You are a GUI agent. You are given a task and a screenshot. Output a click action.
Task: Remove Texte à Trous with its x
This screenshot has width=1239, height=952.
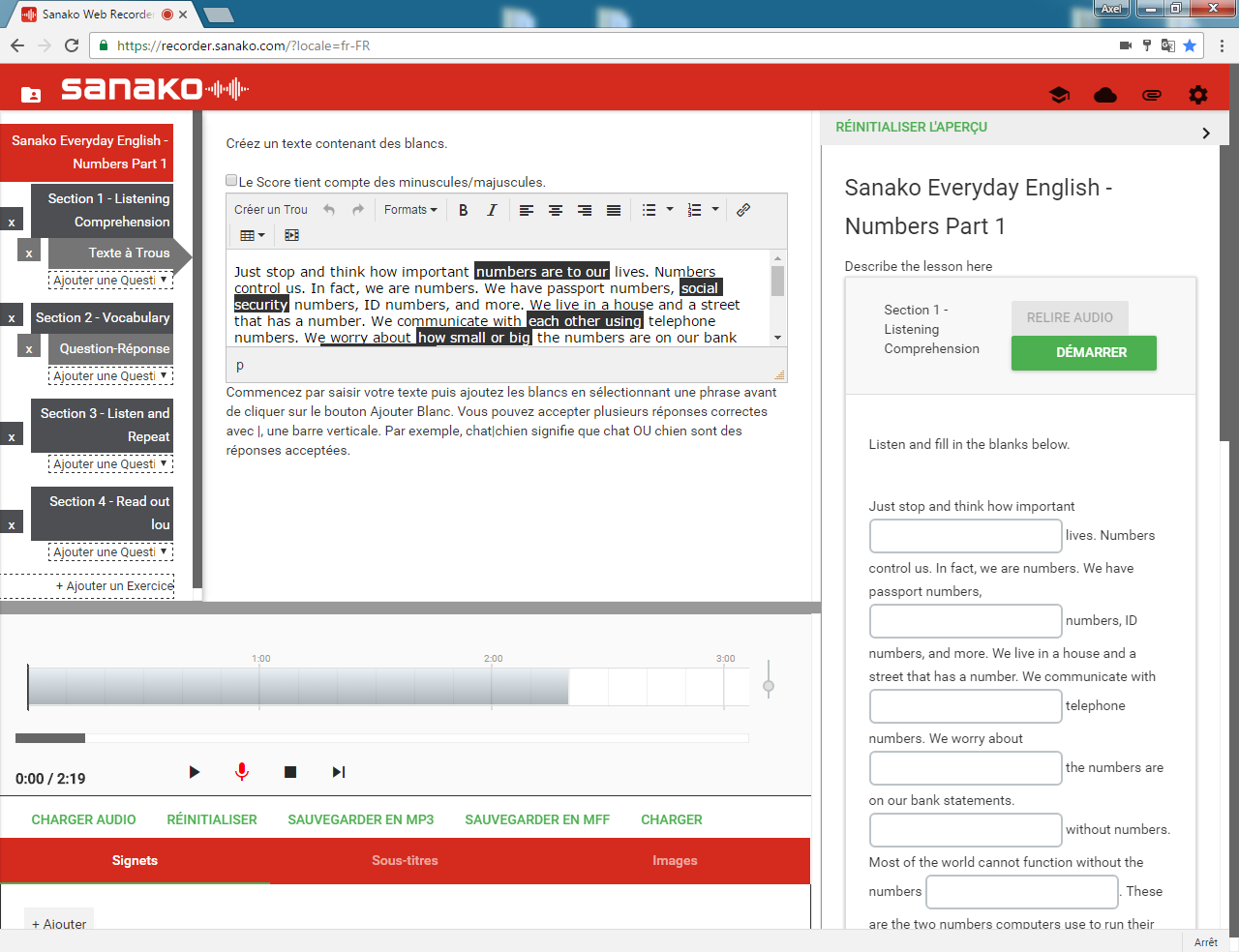[29, 253]
